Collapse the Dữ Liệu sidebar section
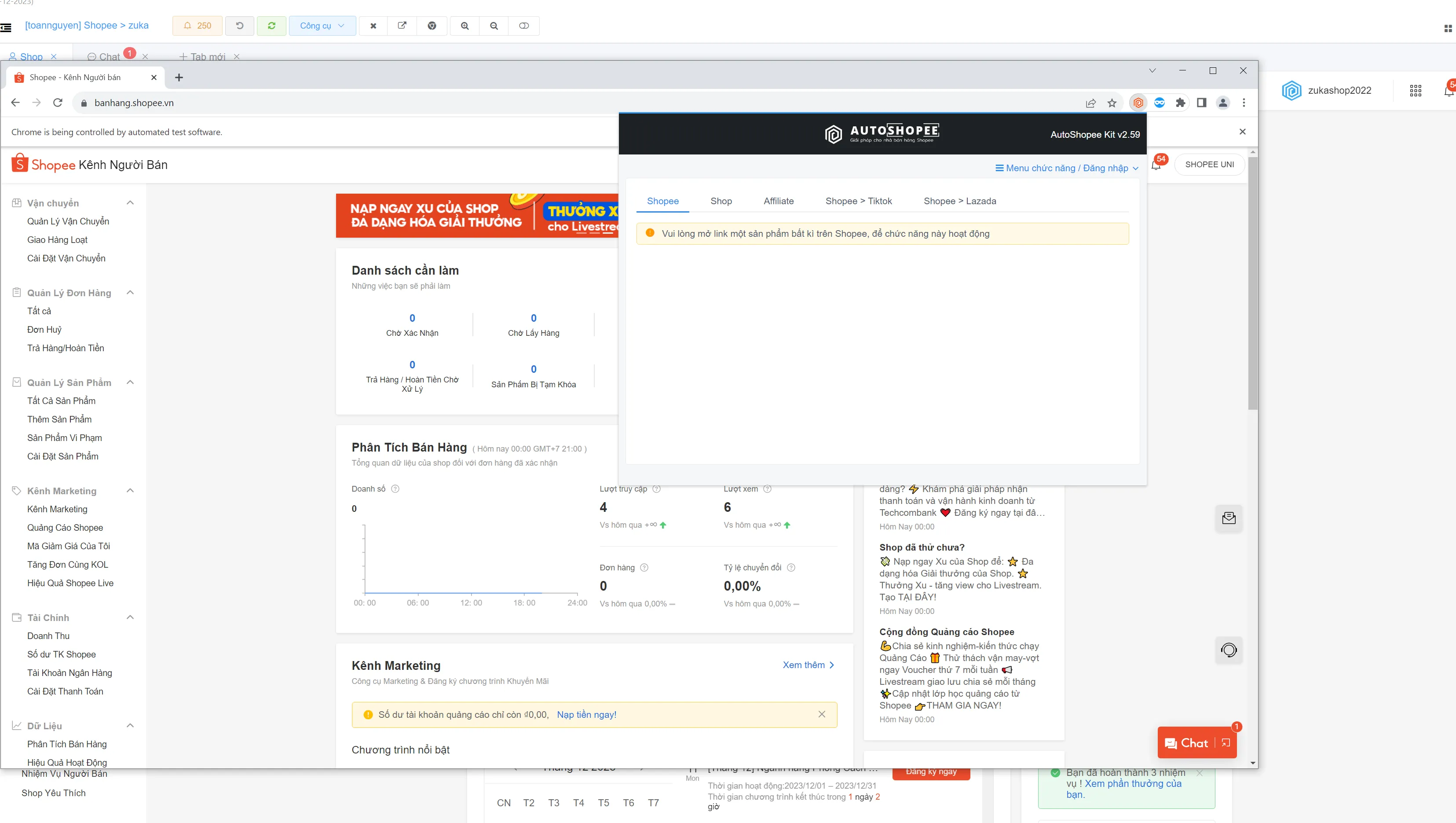This screenshot has height=823, width=1456. 130,726
